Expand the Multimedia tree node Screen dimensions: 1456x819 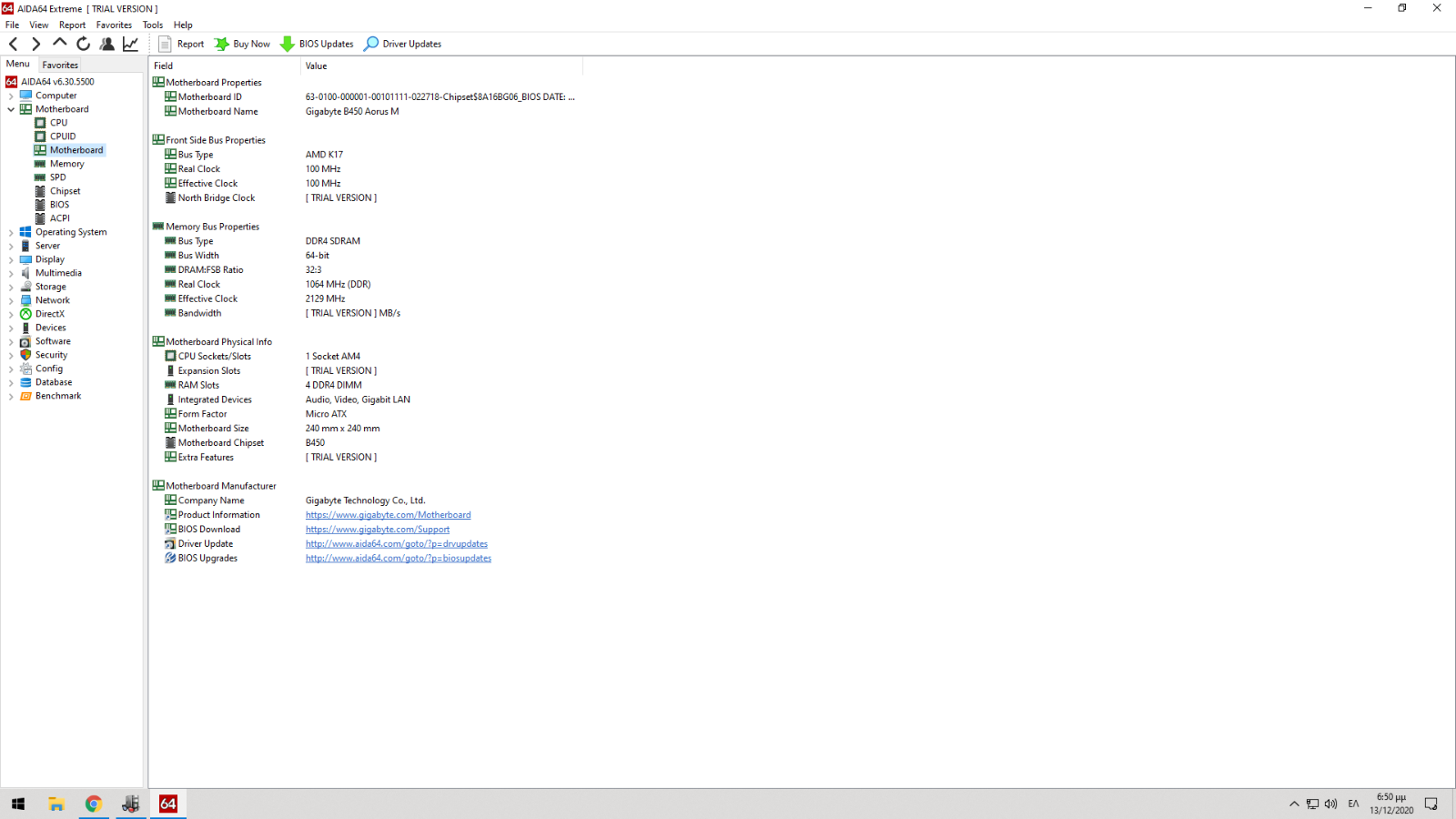click(x=11, y=273)
